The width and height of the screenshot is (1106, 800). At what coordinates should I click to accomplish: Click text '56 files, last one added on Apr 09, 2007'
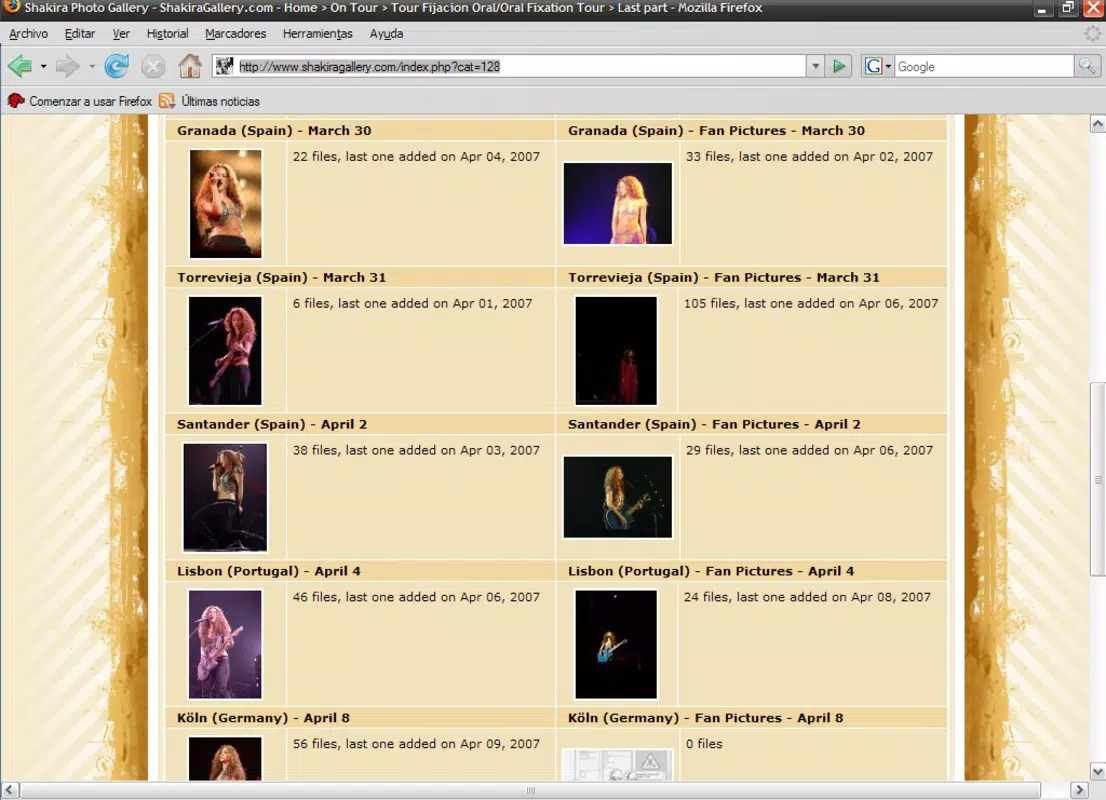(416, 744)
